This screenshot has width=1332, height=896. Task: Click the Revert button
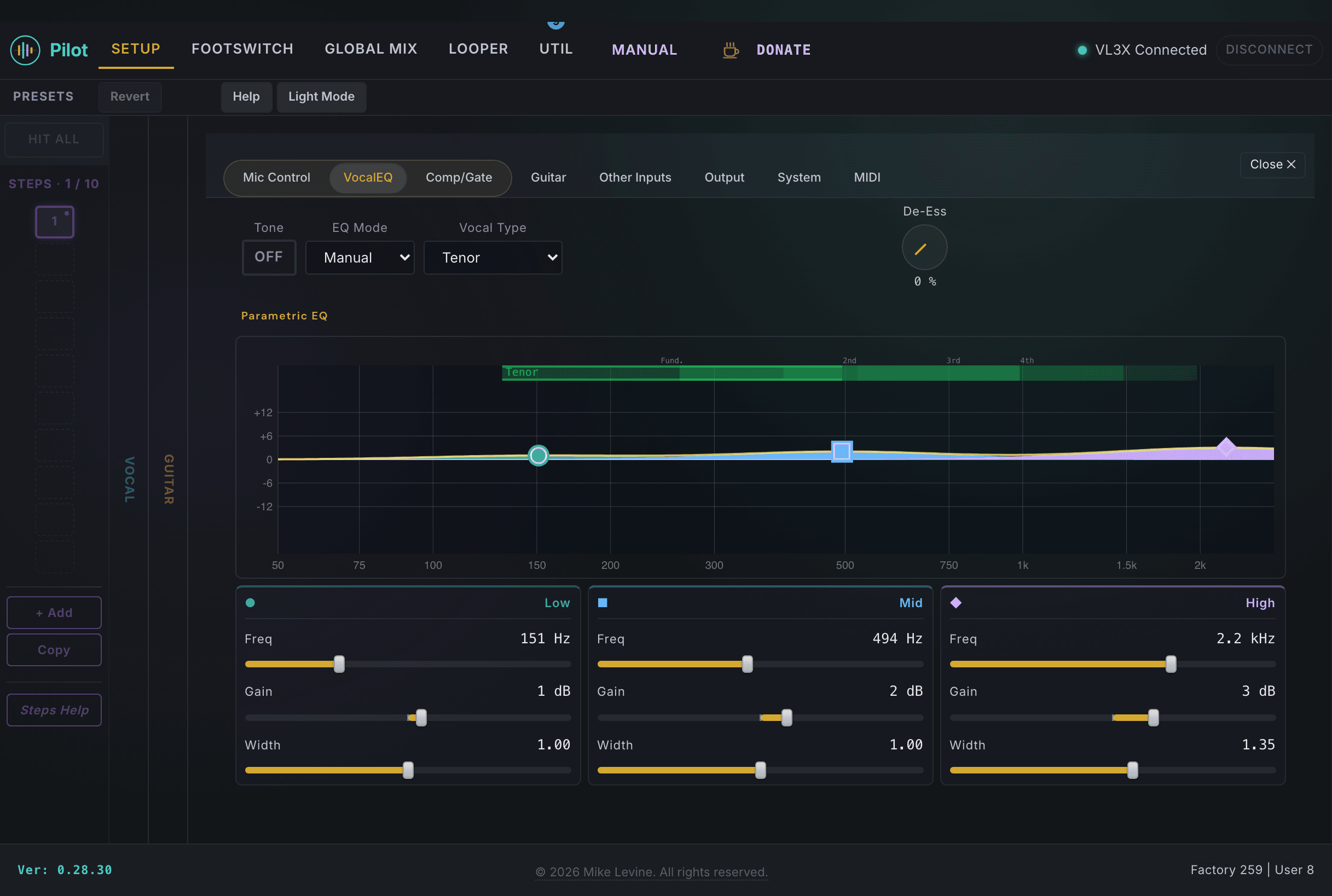pyautogui.click(x=130, y=97)
